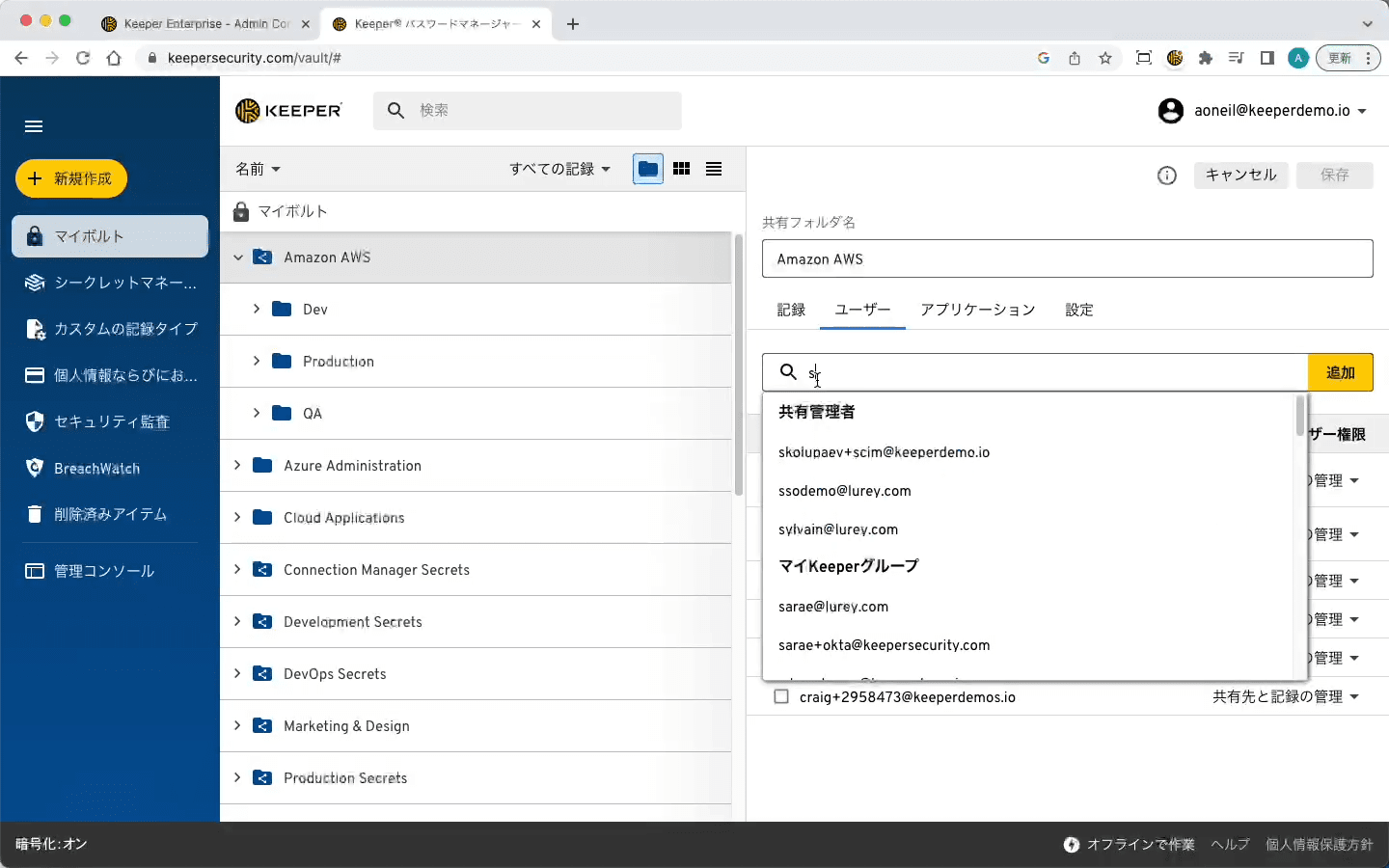Open the hamburger menu in sidebar
Viewport: 1389px width, 868px height.
(x=34, y=126)
